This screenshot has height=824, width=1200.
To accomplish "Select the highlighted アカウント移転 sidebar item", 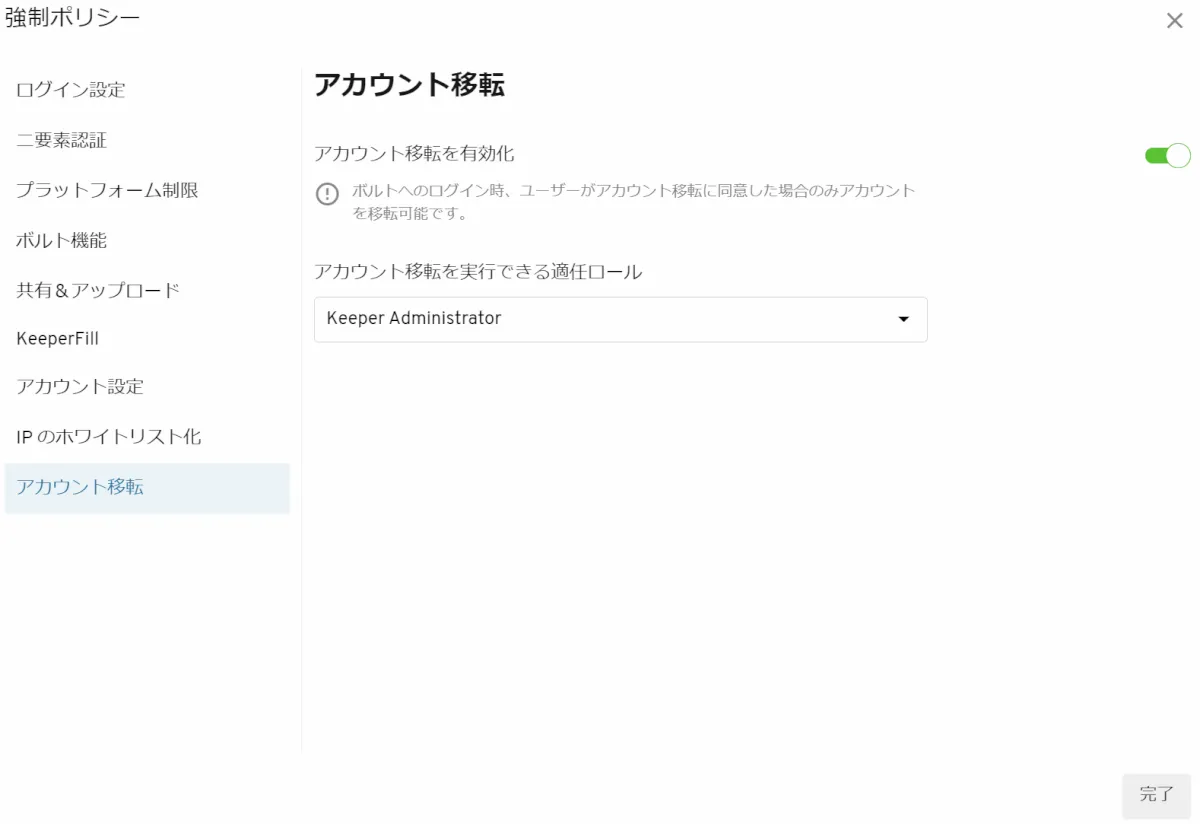I will click(80, 488).
